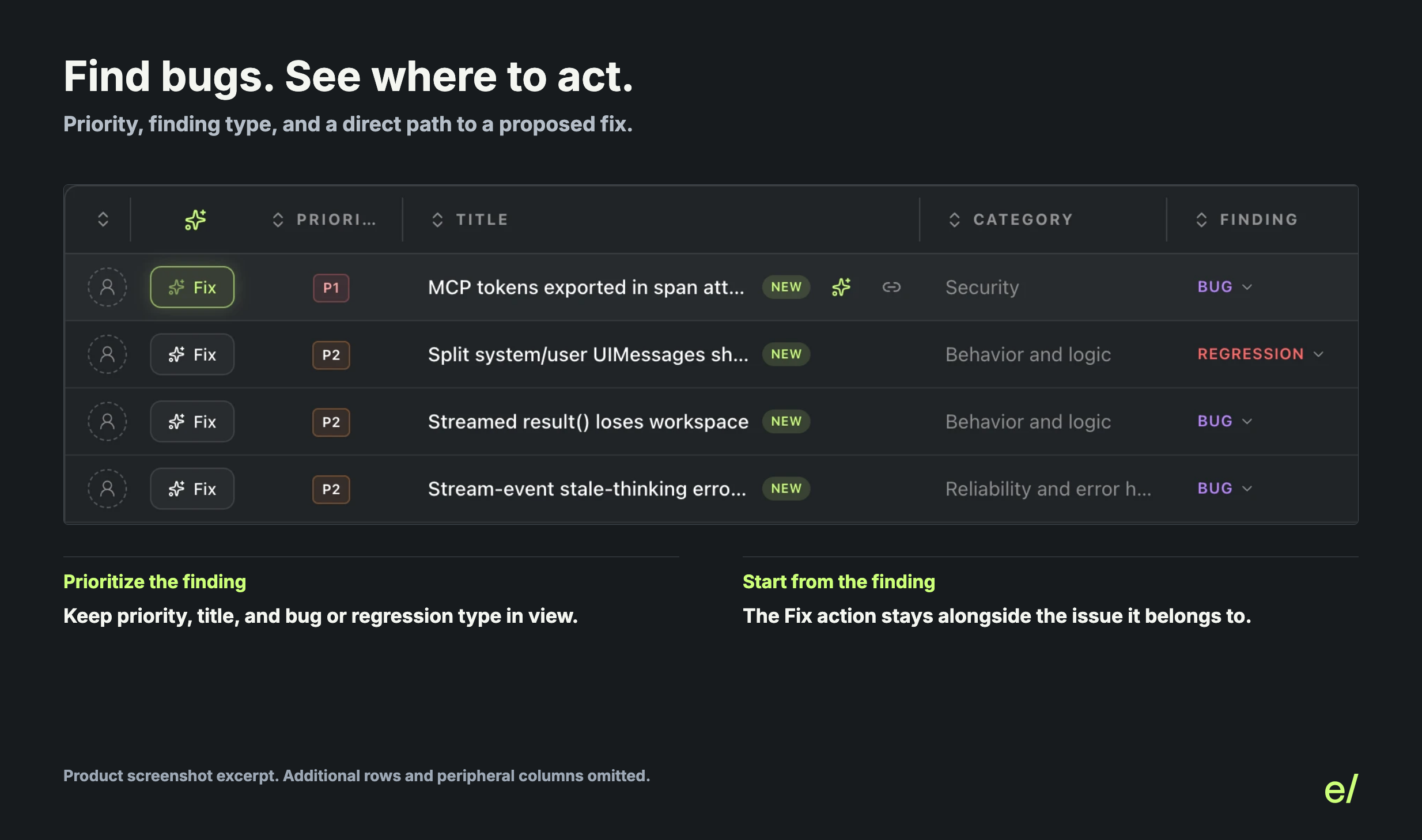
Task: Click the green e/ logo
Action: [x=1341, y=789]
